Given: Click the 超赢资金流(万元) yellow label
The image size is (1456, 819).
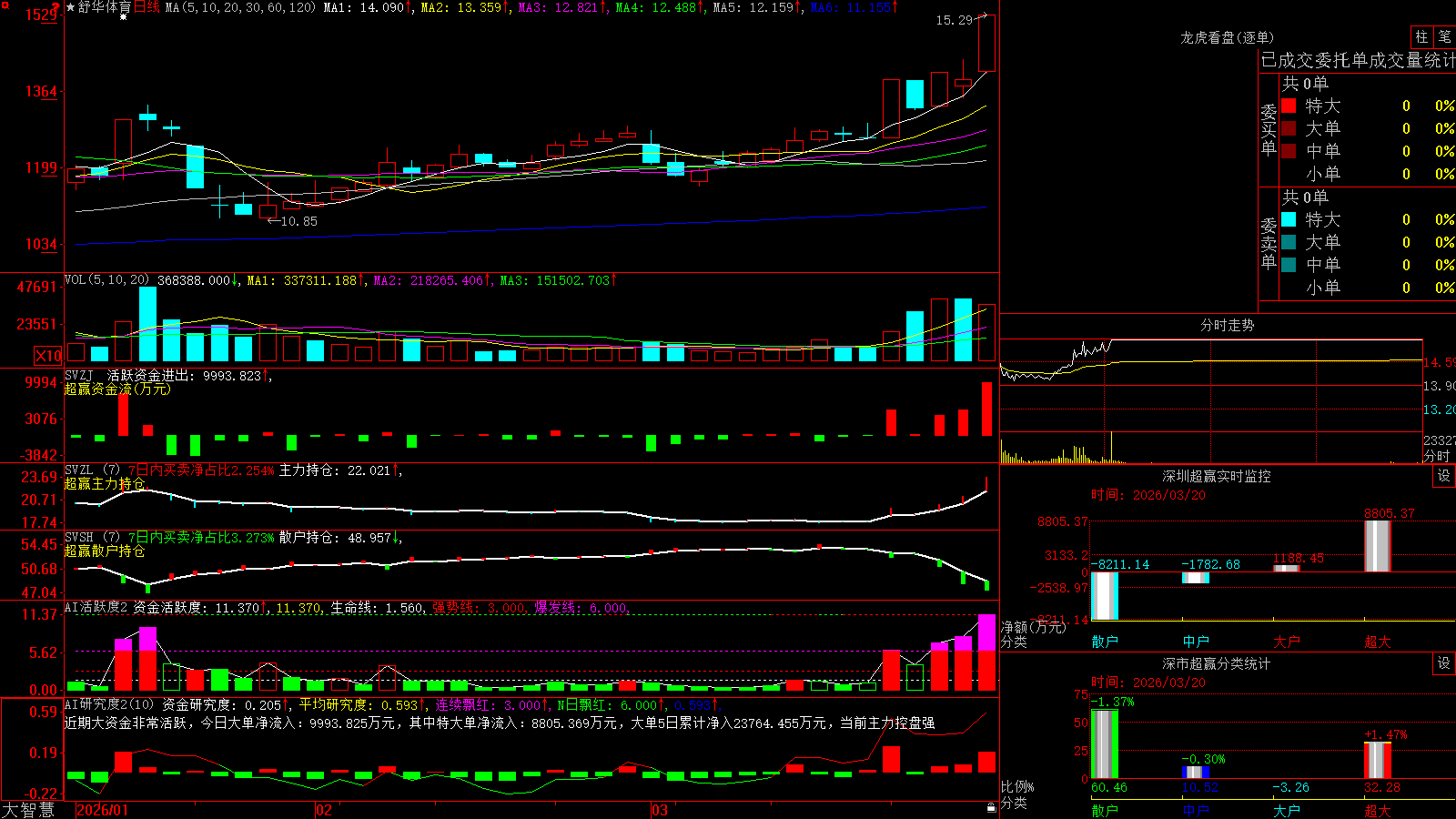Looking at the screenshot, I should (x=117, y=389).
